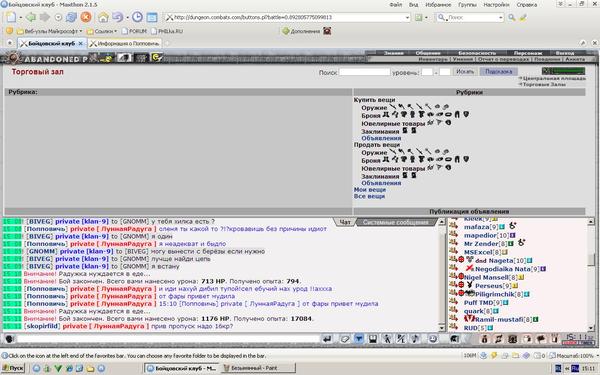This screenshot has width=600, height=375.
Task: Click the smiley emoticon icon in chat bar
Action: pyautogui.click(x=432, y=339)
